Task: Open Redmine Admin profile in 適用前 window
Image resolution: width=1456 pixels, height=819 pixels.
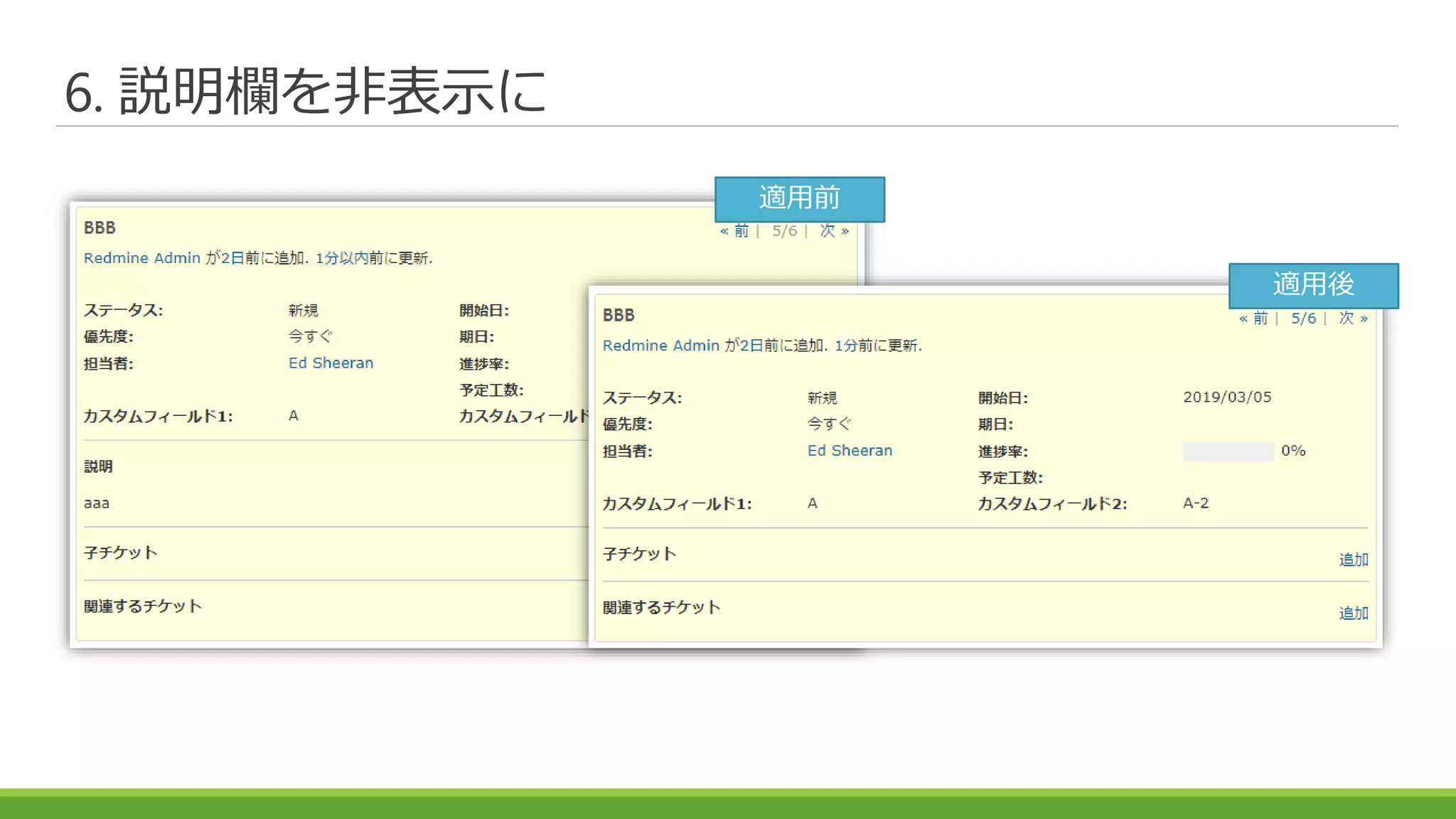Action: [x=142, y=258]
